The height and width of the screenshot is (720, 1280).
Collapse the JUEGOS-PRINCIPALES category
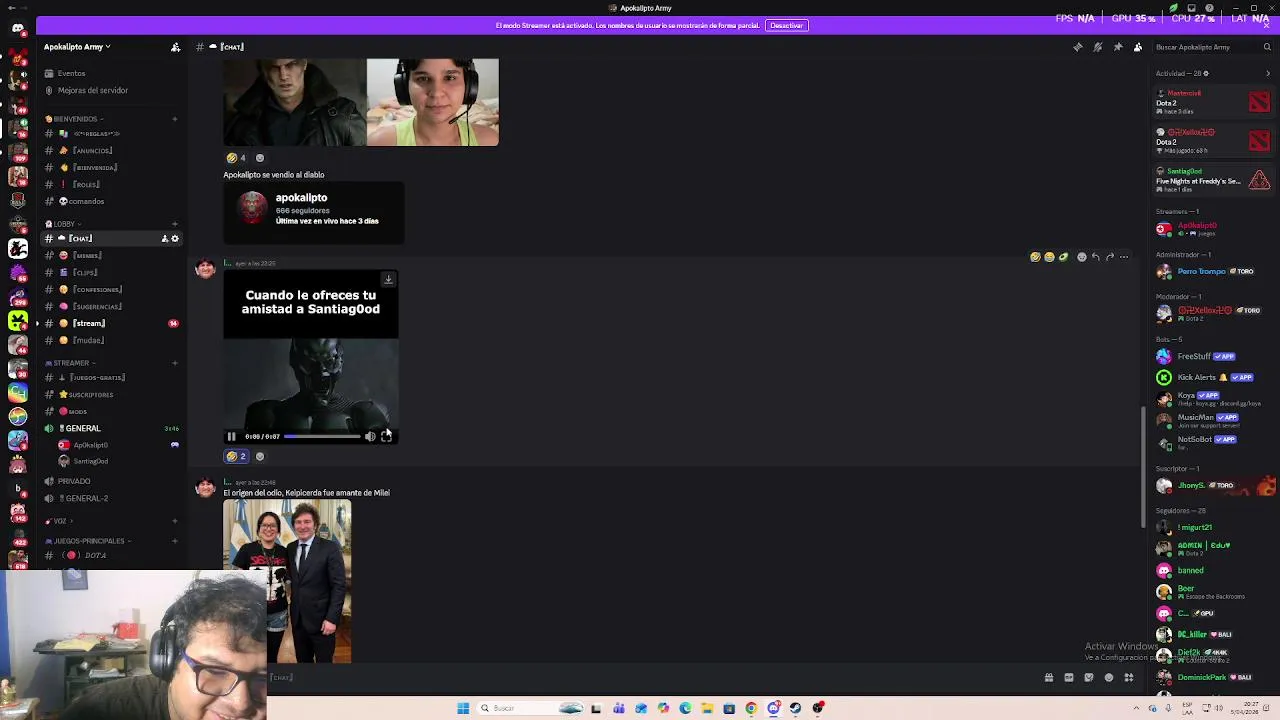click(88, 541)
